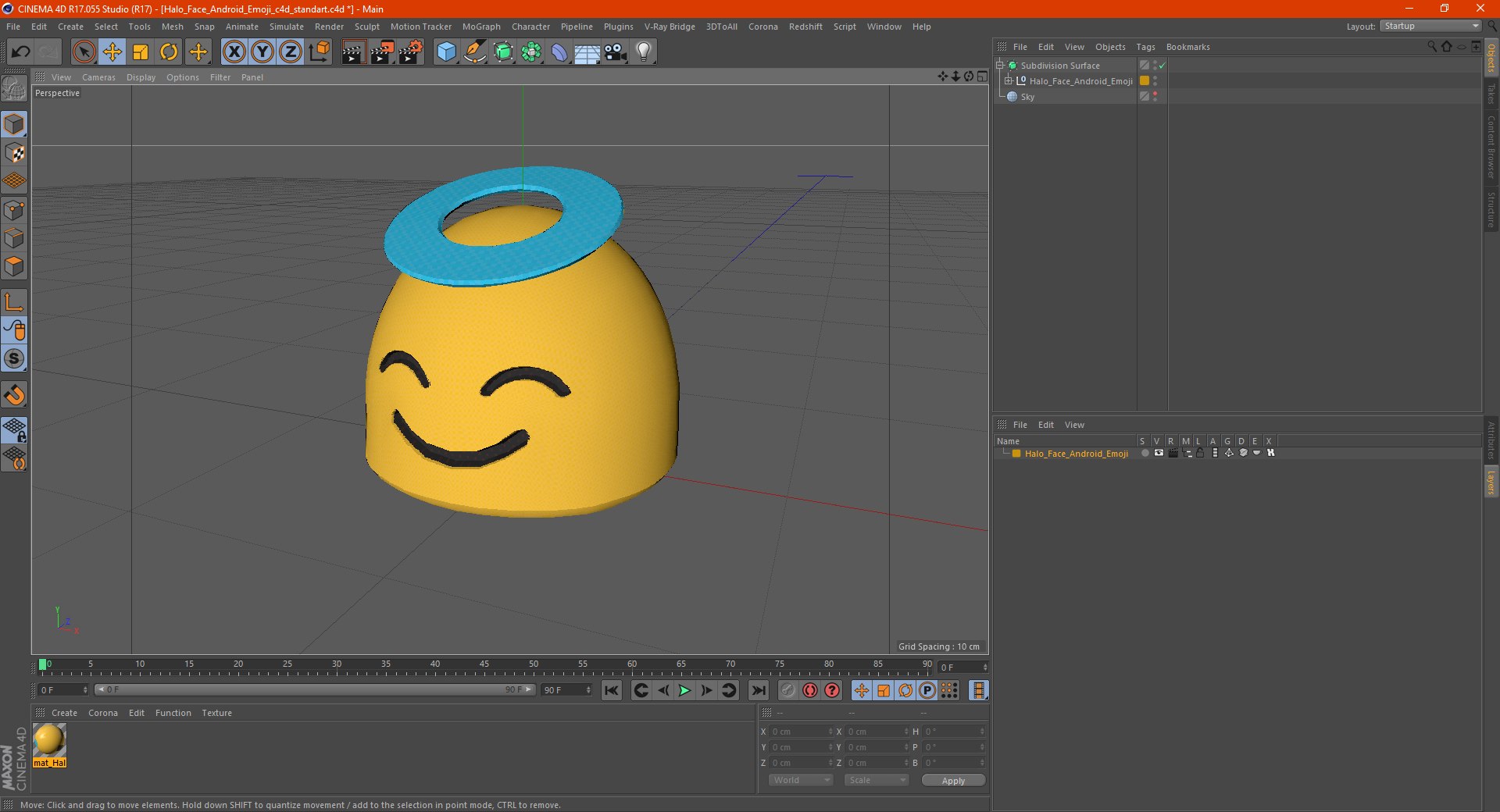Enable Axis mode L icon
Viewport: 1500px width, 812px height.
pyautogui.click(x=14, y=302)
